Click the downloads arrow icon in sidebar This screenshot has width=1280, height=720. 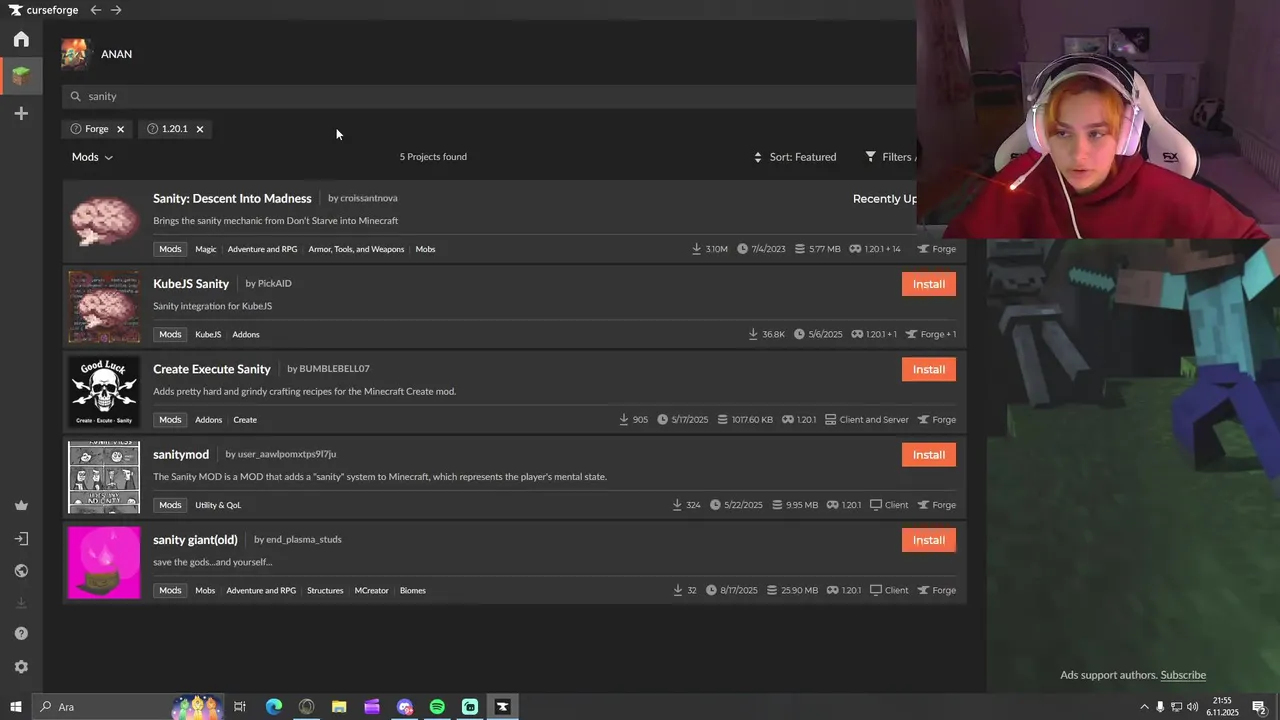pyautogui.click(x=21, y=603)
